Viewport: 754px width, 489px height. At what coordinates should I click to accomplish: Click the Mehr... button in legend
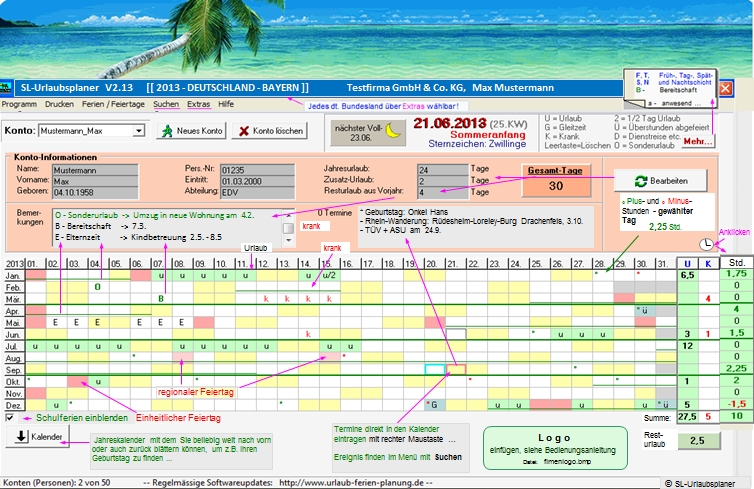(x=697, y=141)
